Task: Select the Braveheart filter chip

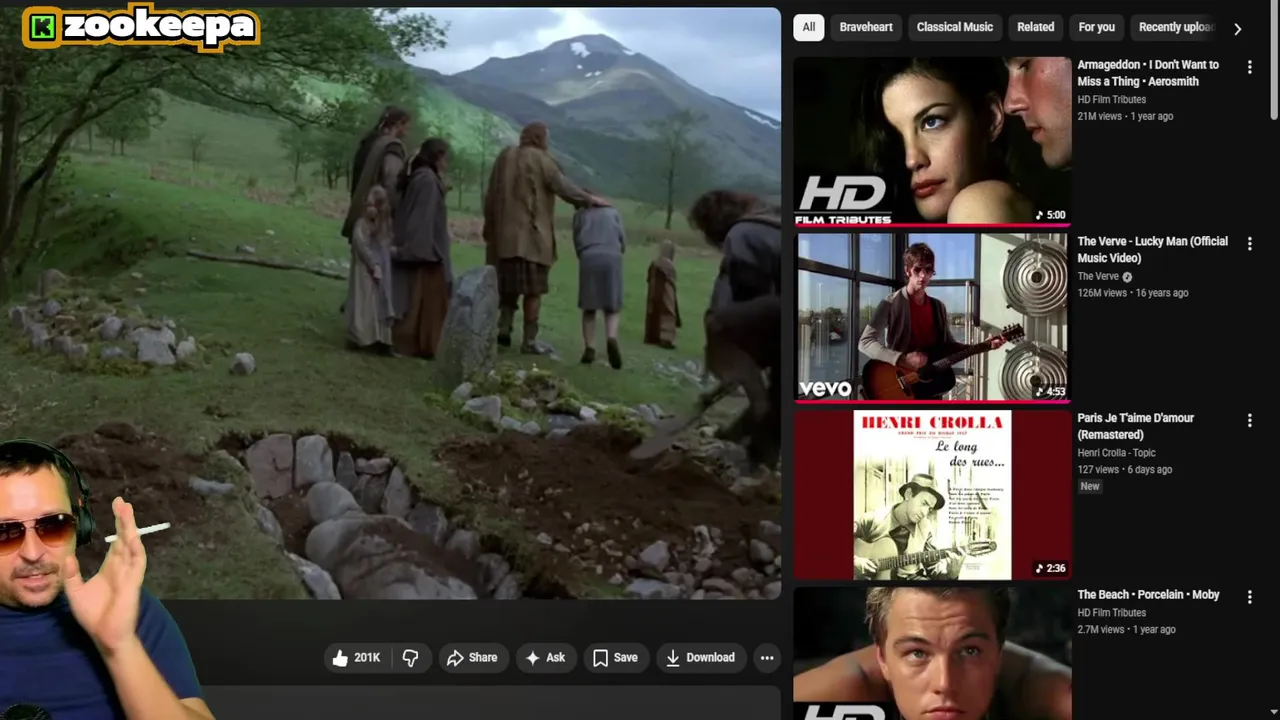Action: click(x=866, y=27)
